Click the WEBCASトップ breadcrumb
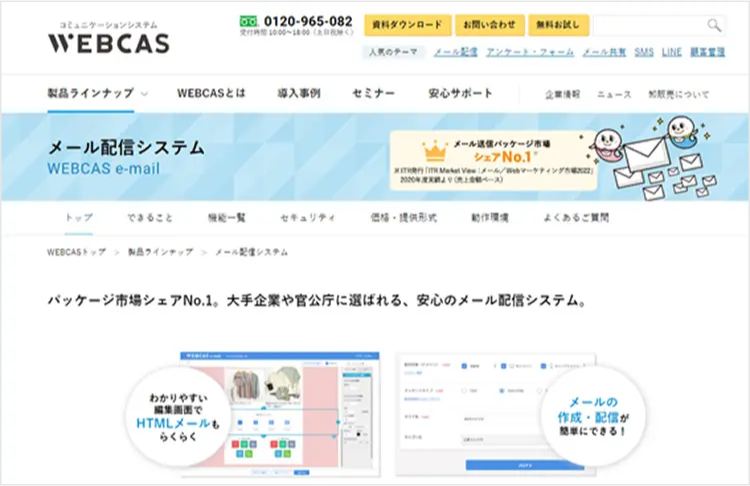This screenshot has width=750, height=486. (x=77, y=252)
